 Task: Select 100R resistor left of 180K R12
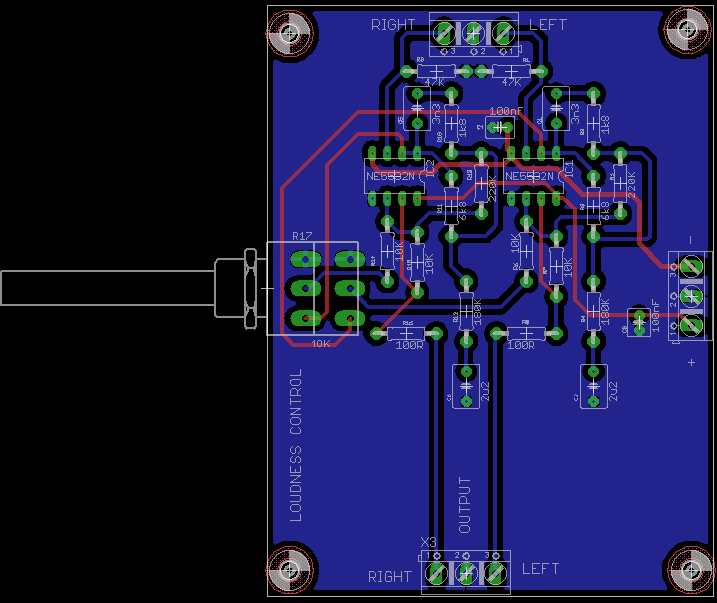(406, 333)
